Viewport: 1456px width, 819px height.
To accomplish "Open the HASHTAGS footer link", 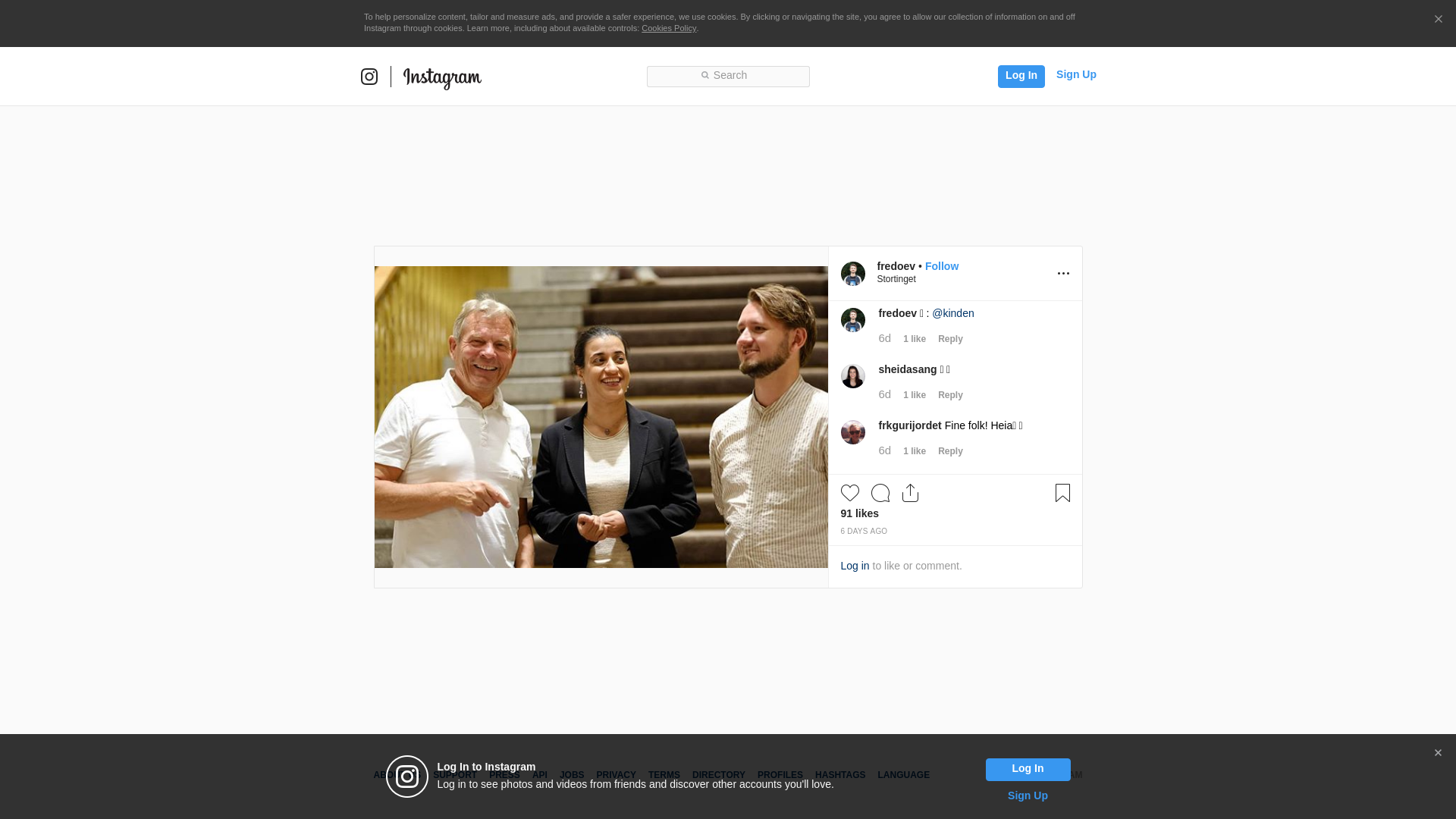I will tap(840, 775).
